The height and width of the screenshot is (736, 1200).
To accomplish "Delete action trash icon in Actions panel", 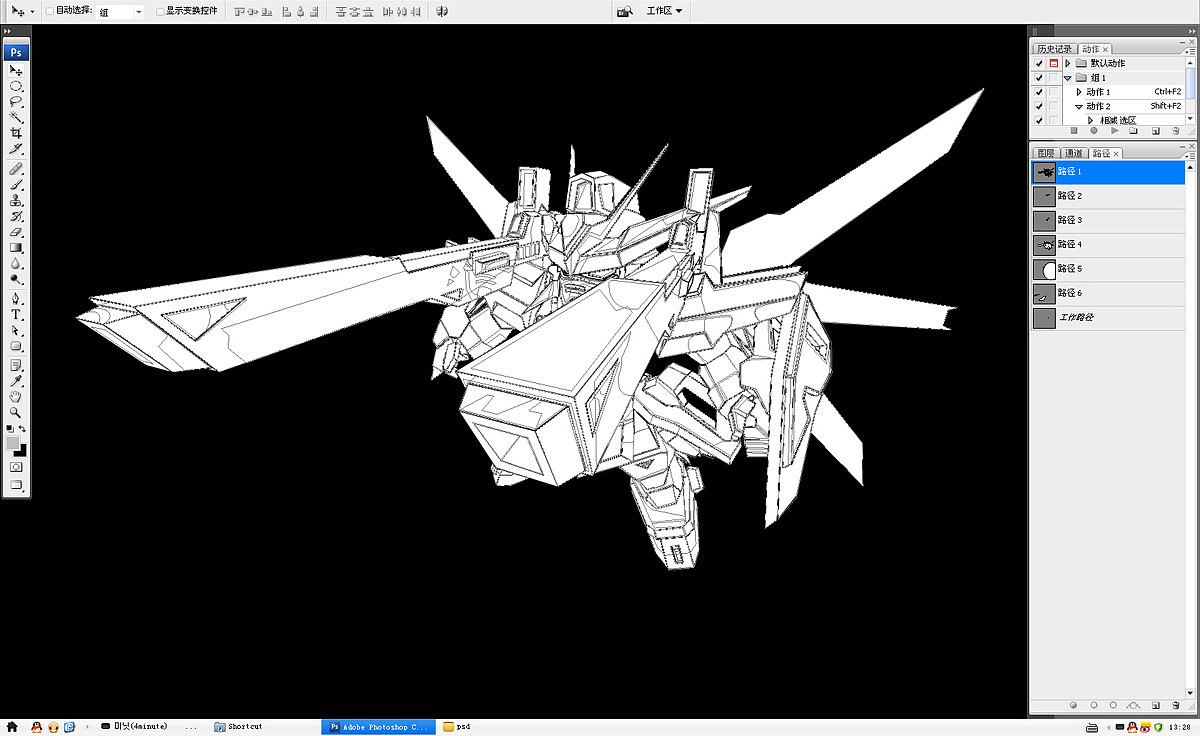I will pos(1176,130).
